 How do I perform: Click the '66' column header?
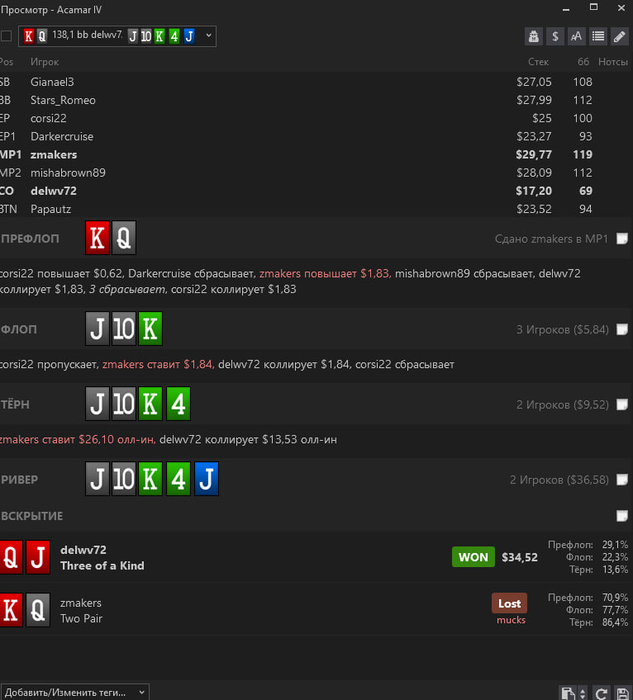click(583, 62)
